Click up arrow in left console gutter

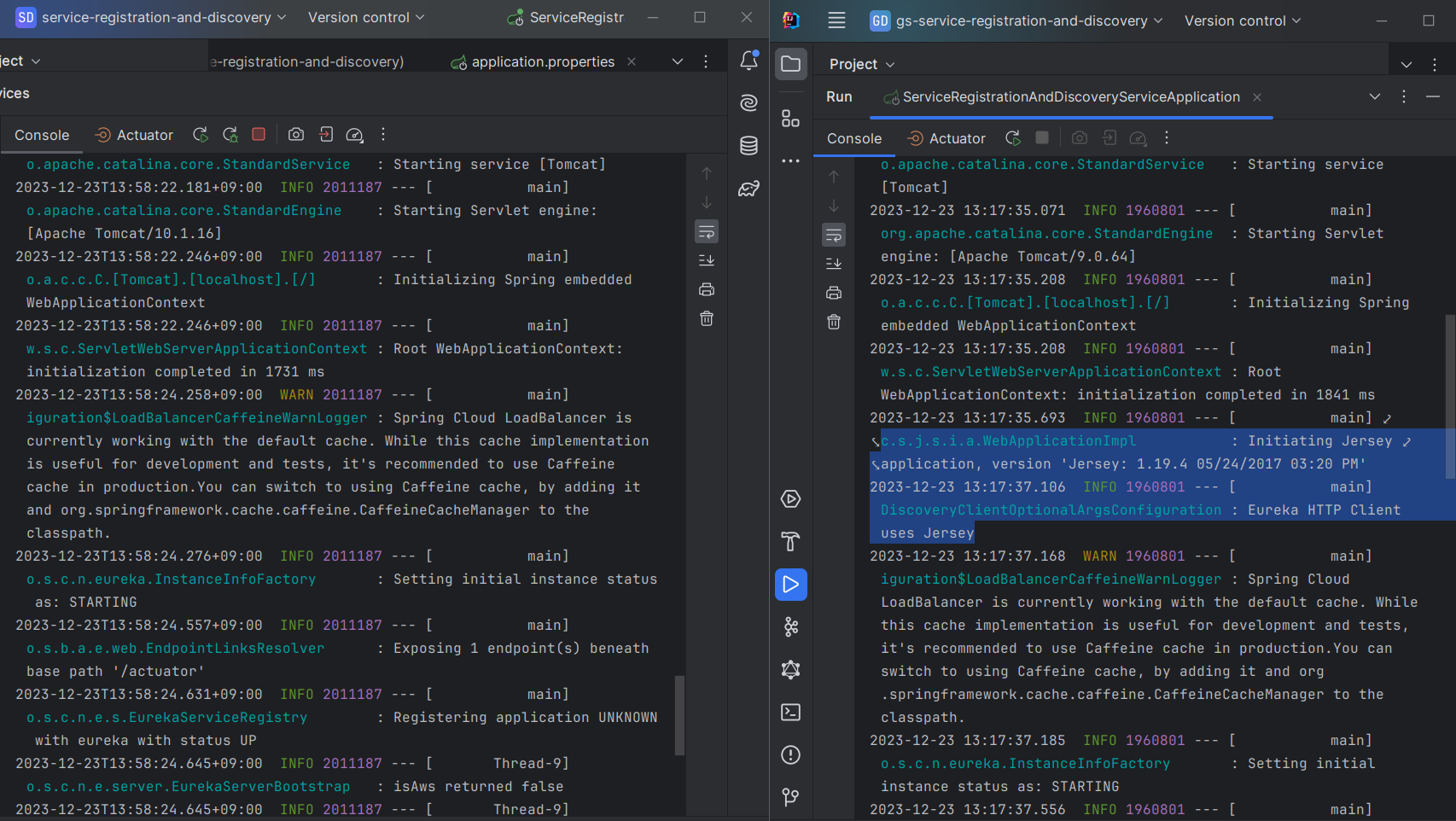point(707,173)
